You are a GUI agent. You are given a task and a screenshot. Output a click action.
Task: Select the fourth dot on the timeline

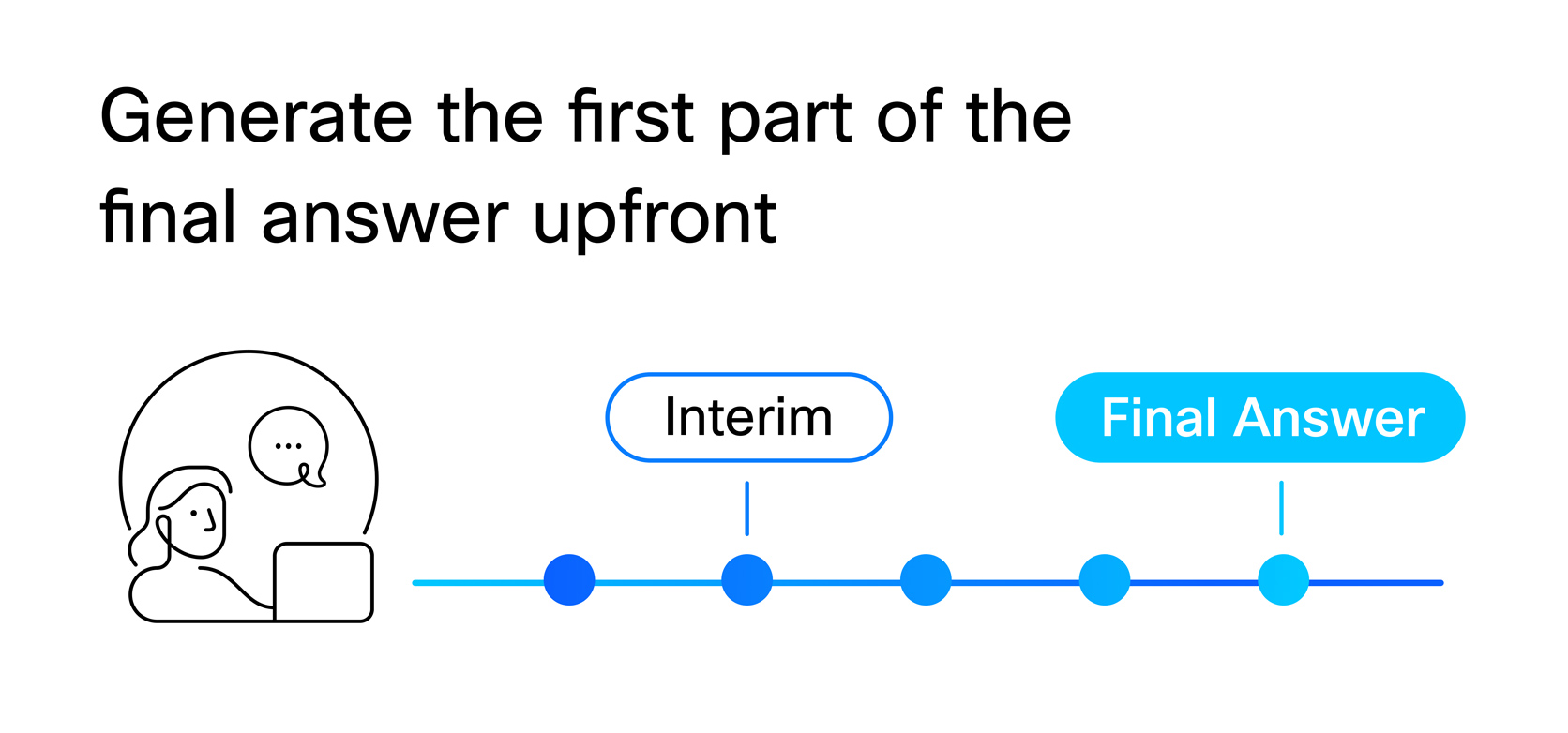[1105, 580]
